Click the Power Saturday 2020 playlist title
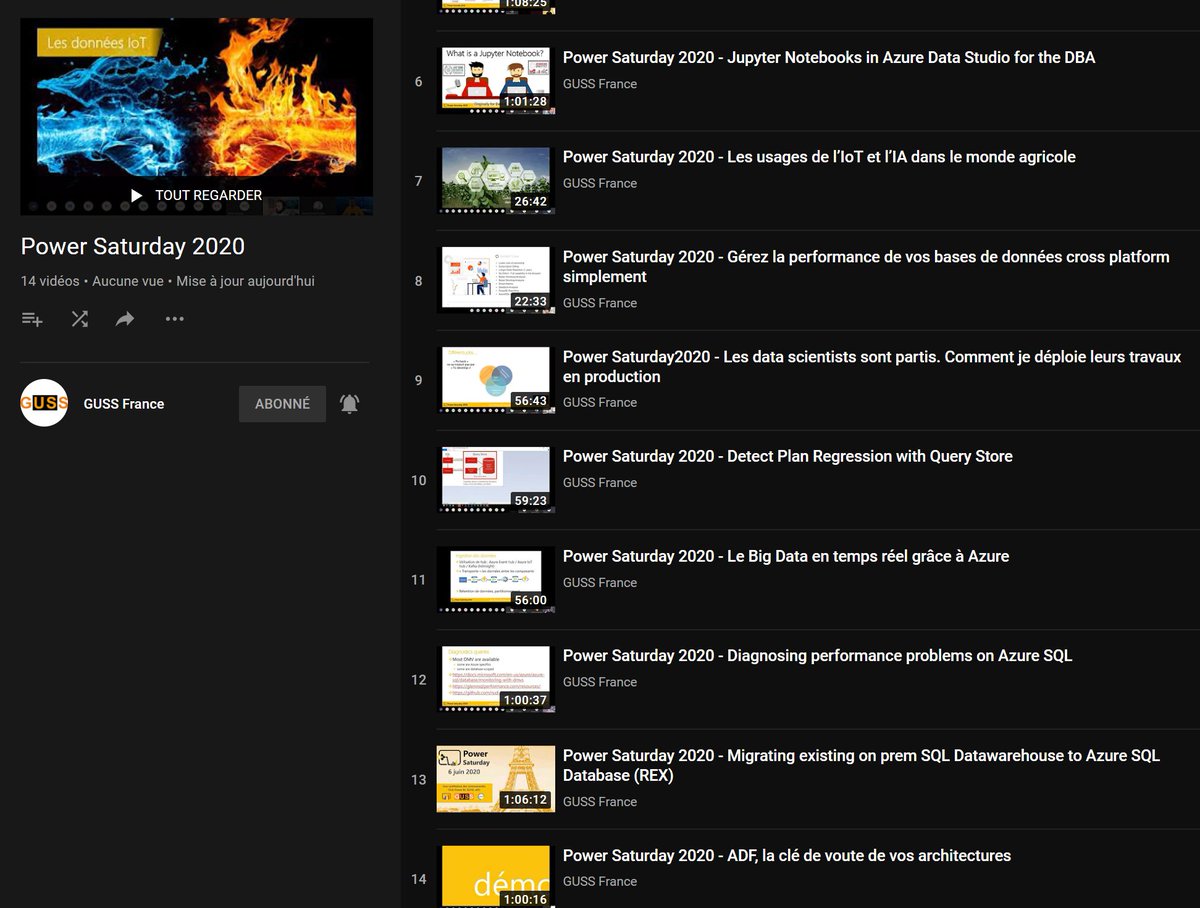Viewport: 1200px width, 908px height. pyautogui.click(x=133, y=247)
